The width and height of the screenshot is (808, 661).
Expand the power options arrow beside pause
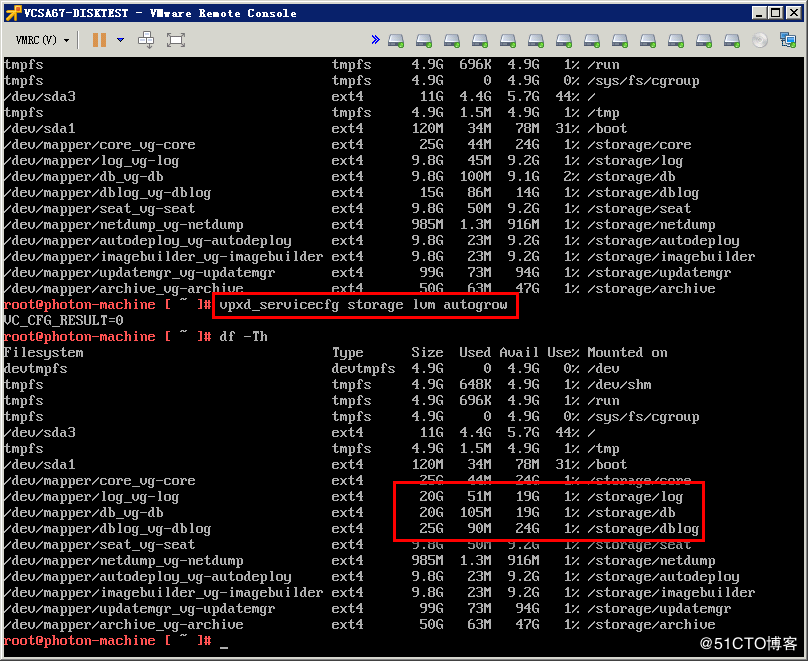(121, 40)
